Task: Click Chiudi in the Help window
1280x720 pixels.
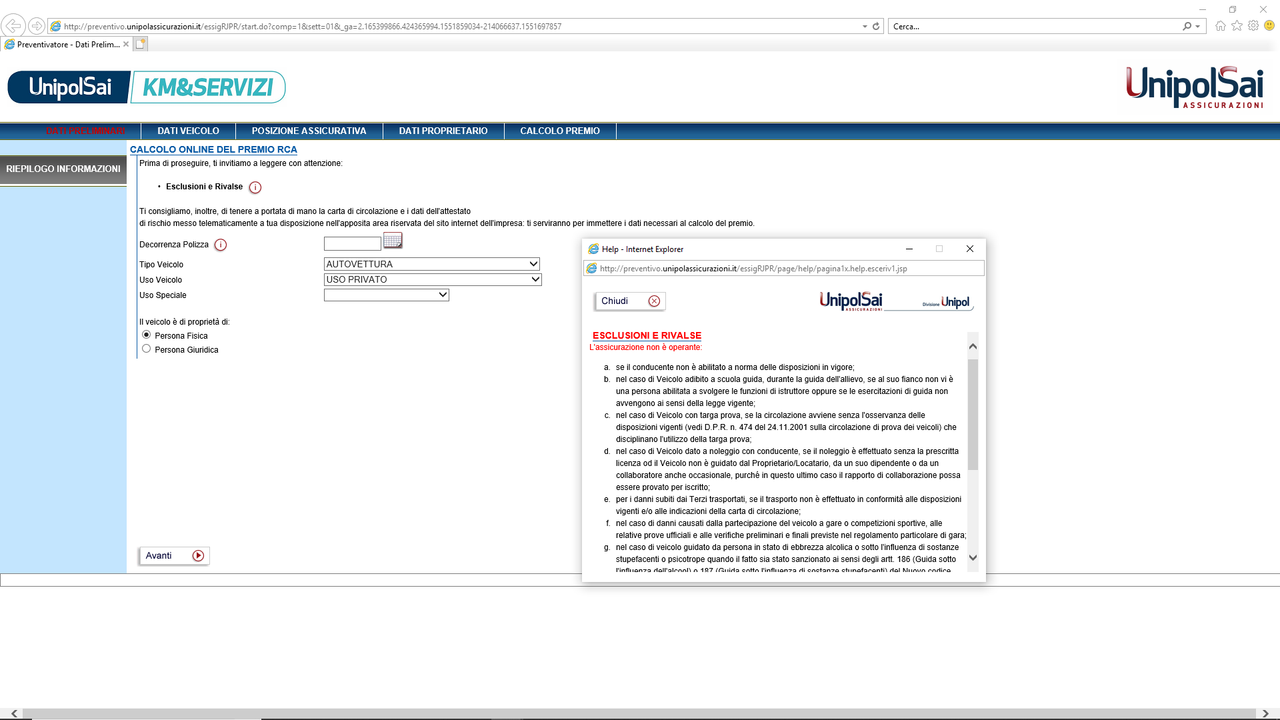Action: (x=629, y=300)
